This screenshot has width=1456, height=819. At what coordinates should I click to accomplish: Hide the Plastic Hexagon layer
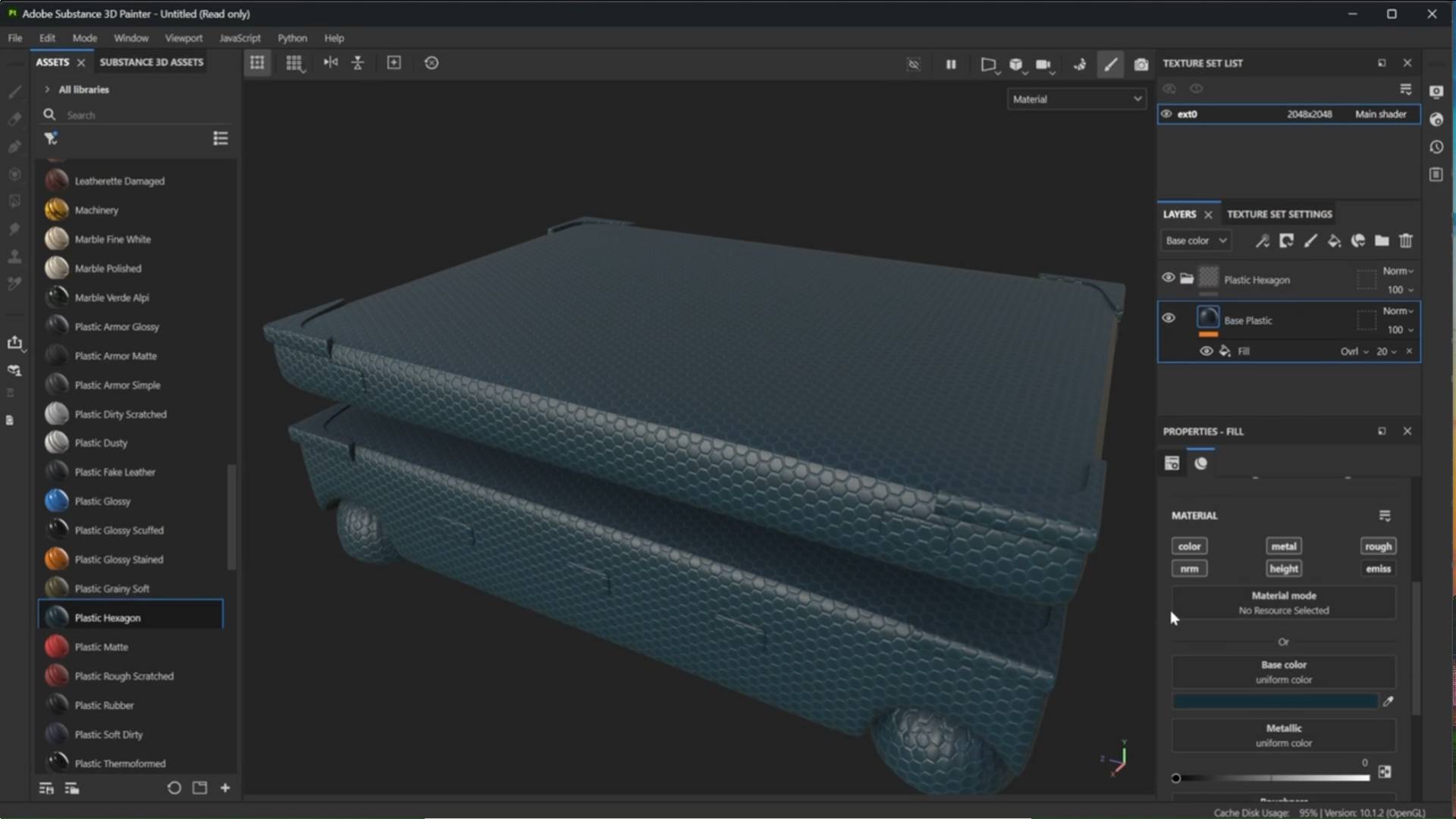[x=1168, y=278]
